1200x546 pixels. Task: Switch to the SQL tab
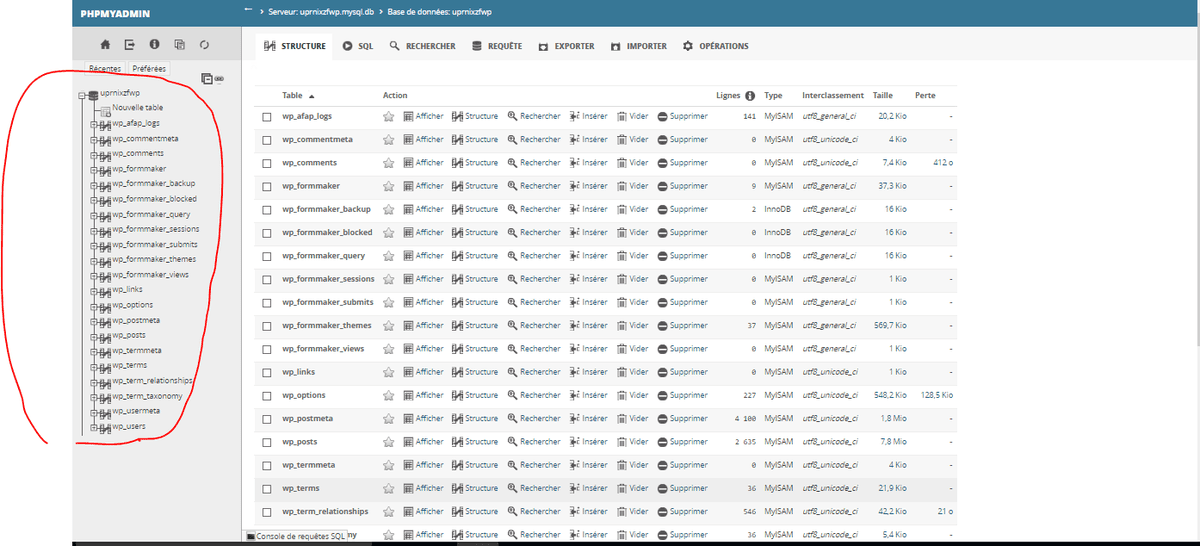coord(358,46)
